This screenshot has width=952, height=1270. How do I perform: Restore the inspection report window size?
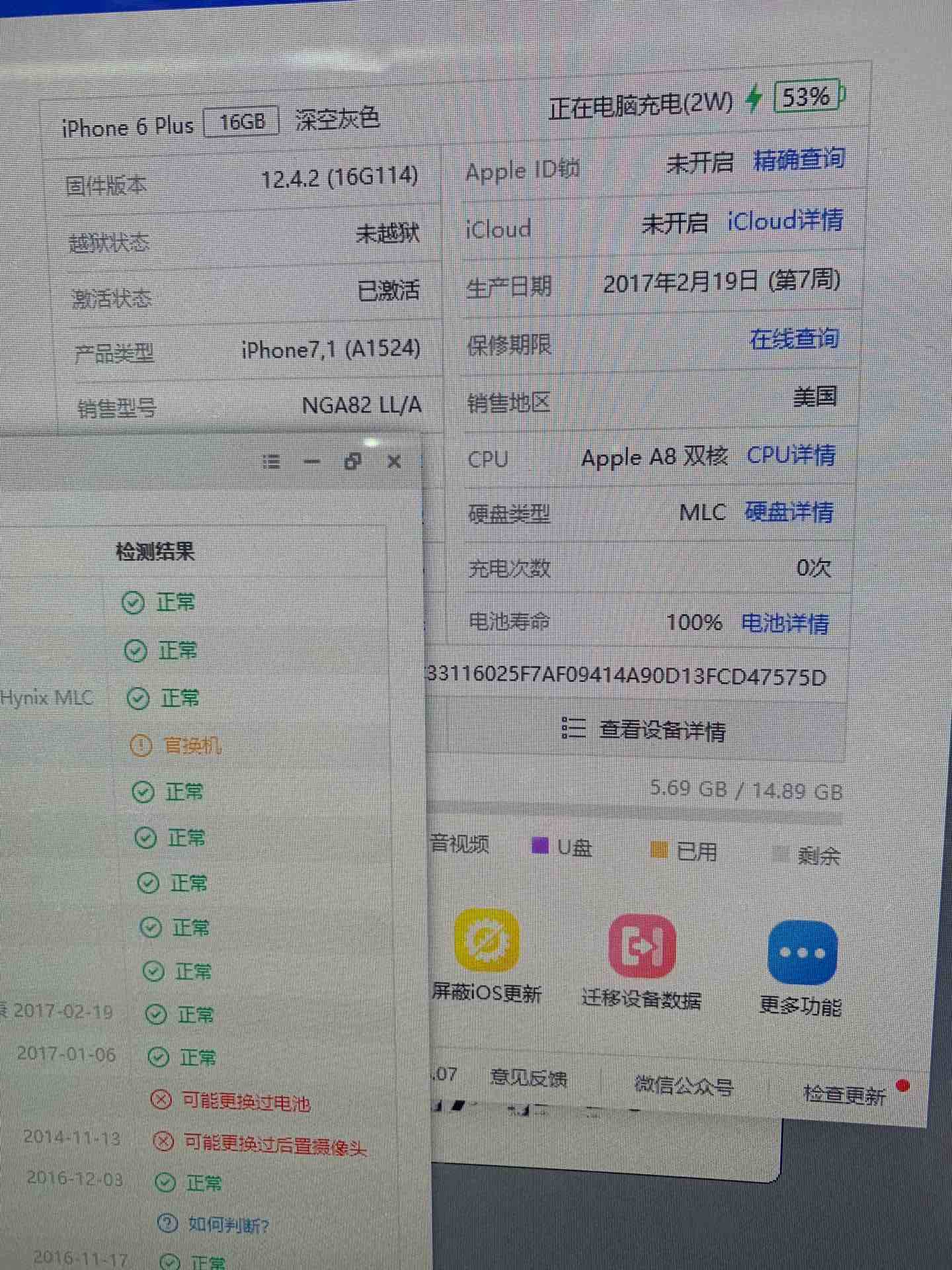353,461
